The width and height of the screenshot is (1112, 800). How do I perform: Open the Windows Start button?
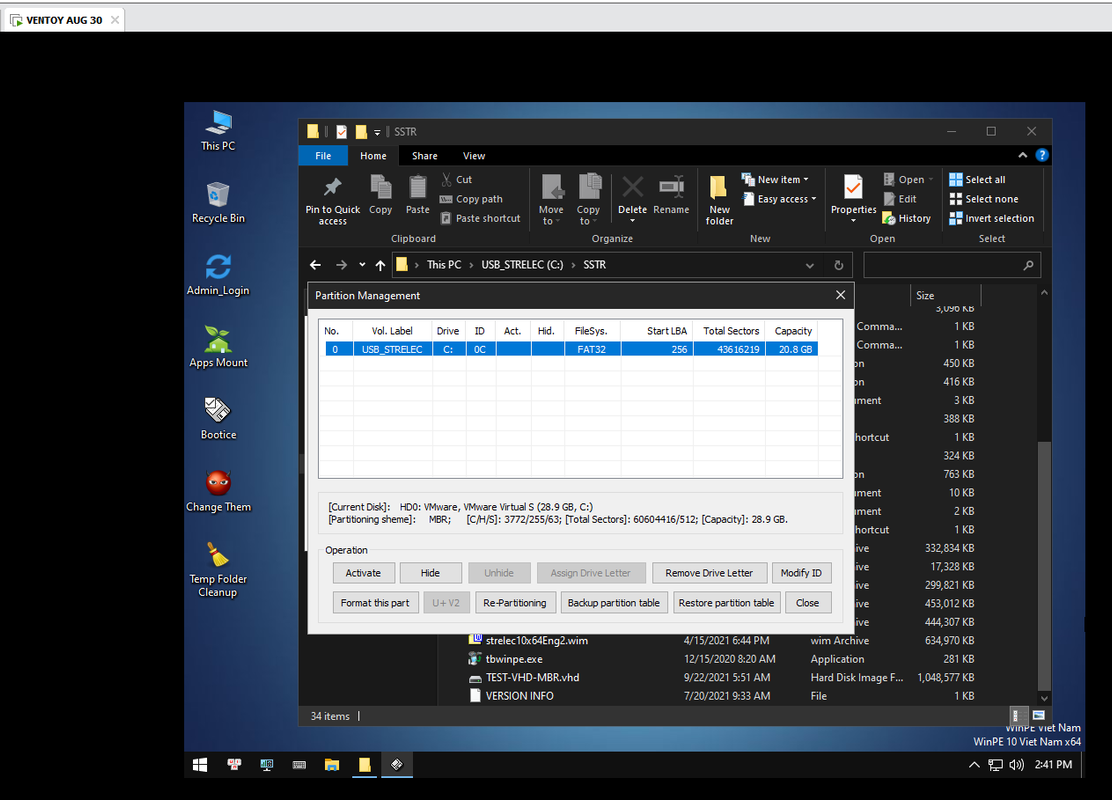pyautogui.click(x=200, y=765)
